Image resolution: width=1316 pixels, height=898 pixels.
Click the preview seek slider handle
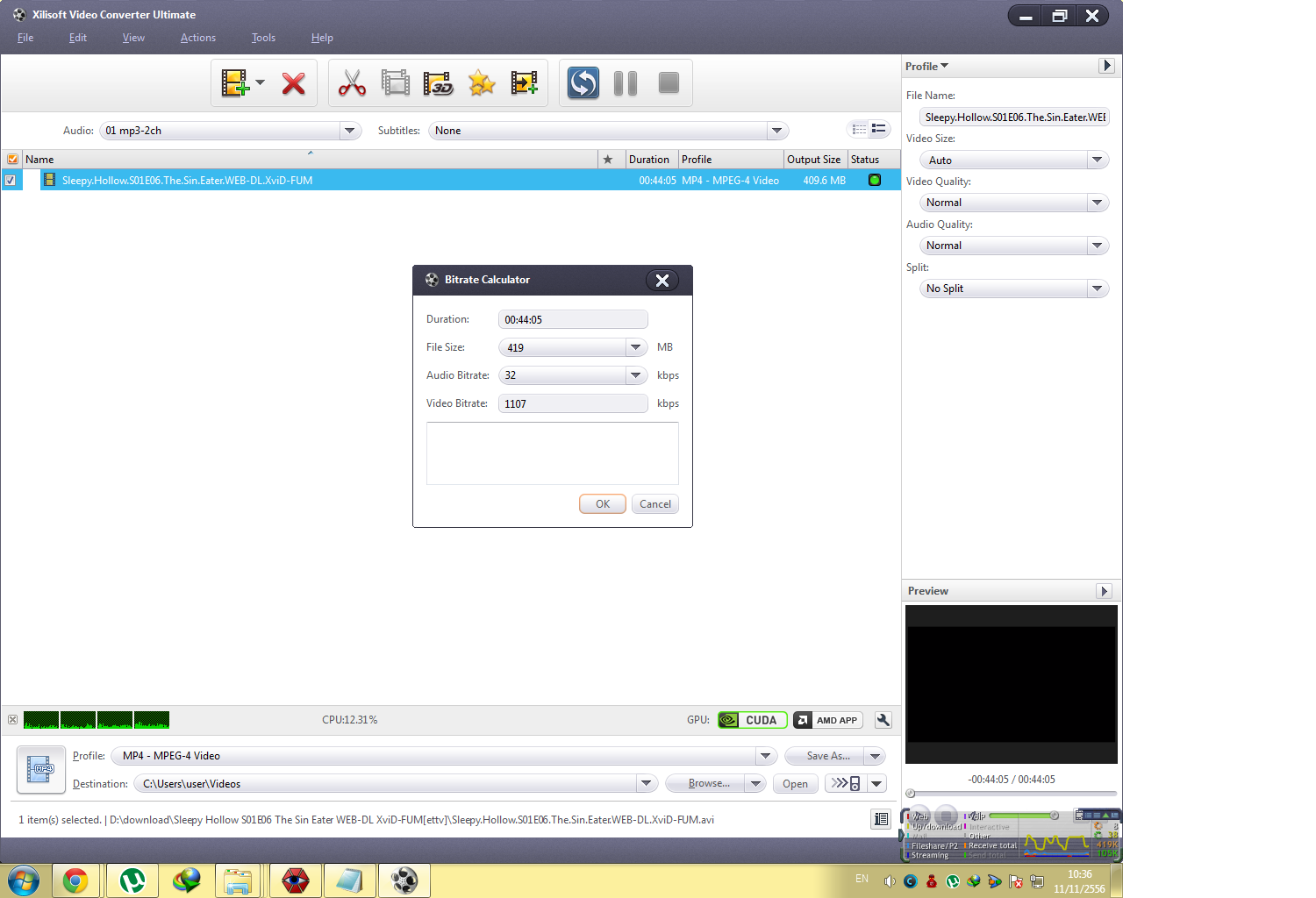click(911, 794)
